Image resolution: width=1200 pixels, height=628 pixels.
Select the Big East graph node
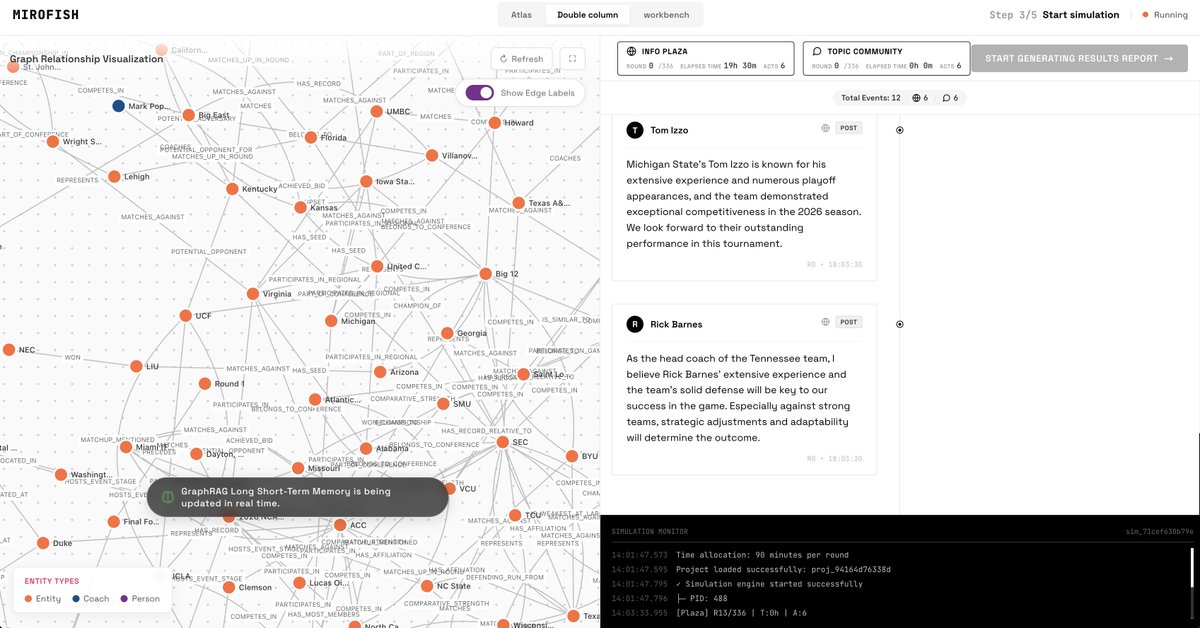188,115
